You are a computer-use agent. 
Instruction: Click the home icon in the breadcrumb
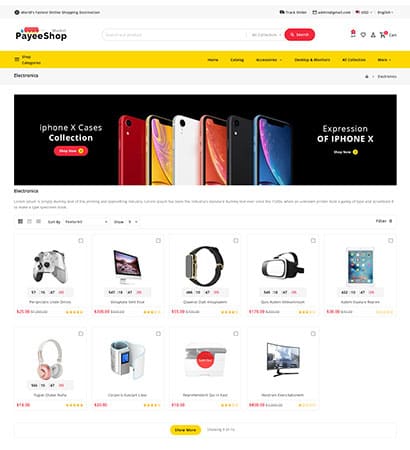pyautogui.click(x=367, y=76)
